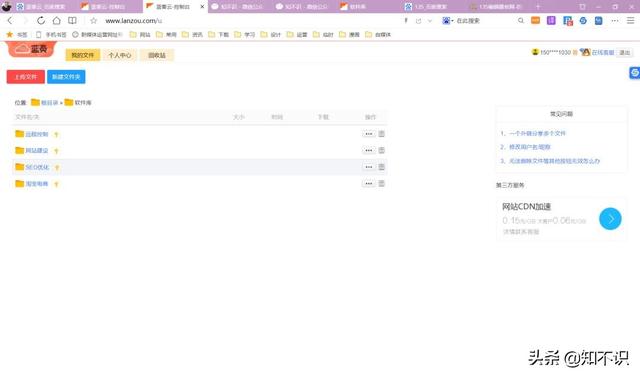640x377 pixels.
Task: Bookmark this page with the star icon
Action: [93, 20]
